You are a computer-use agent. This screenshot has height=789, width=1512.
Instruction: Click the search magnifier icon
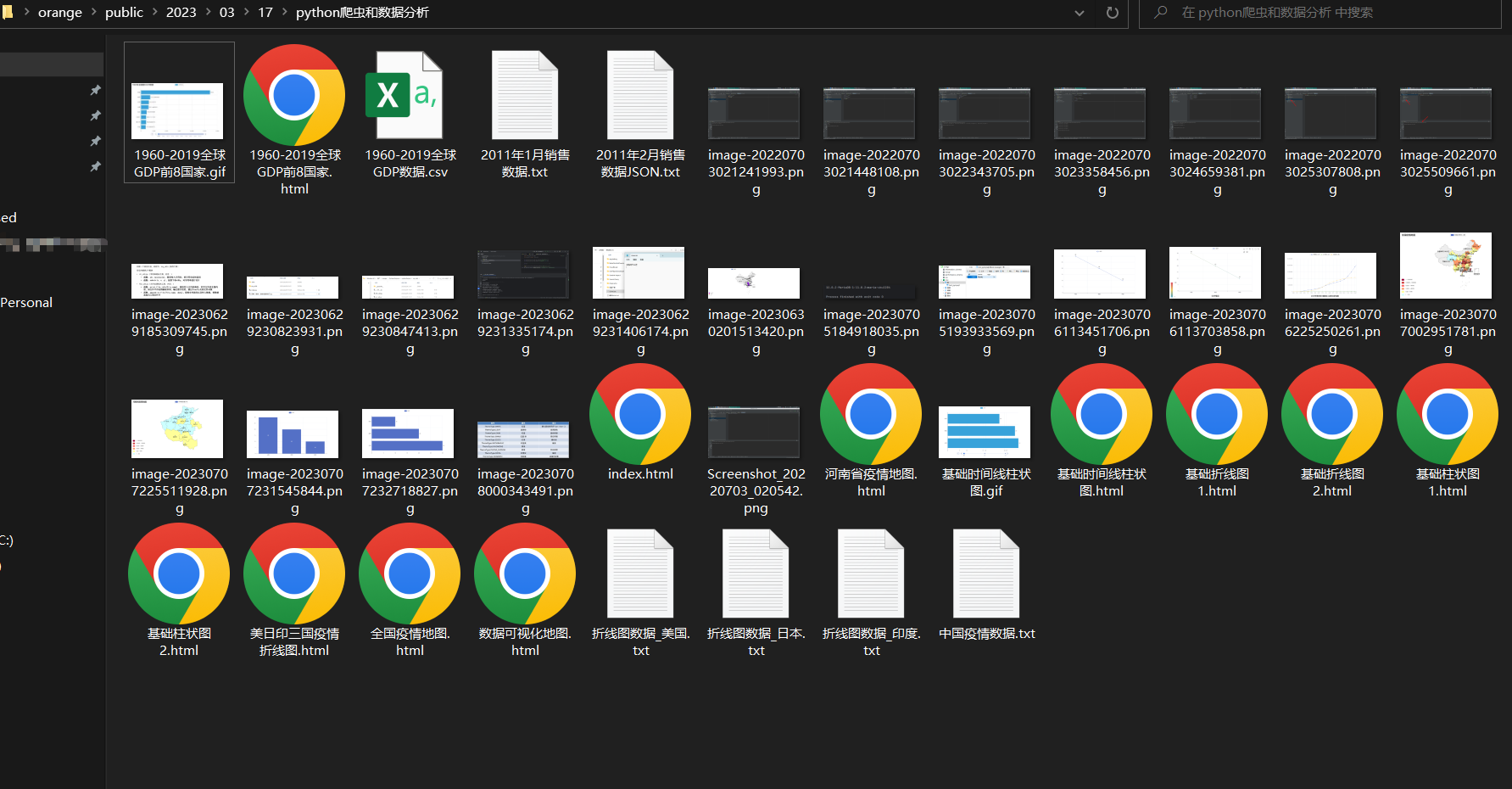(x=1161, y=13)
